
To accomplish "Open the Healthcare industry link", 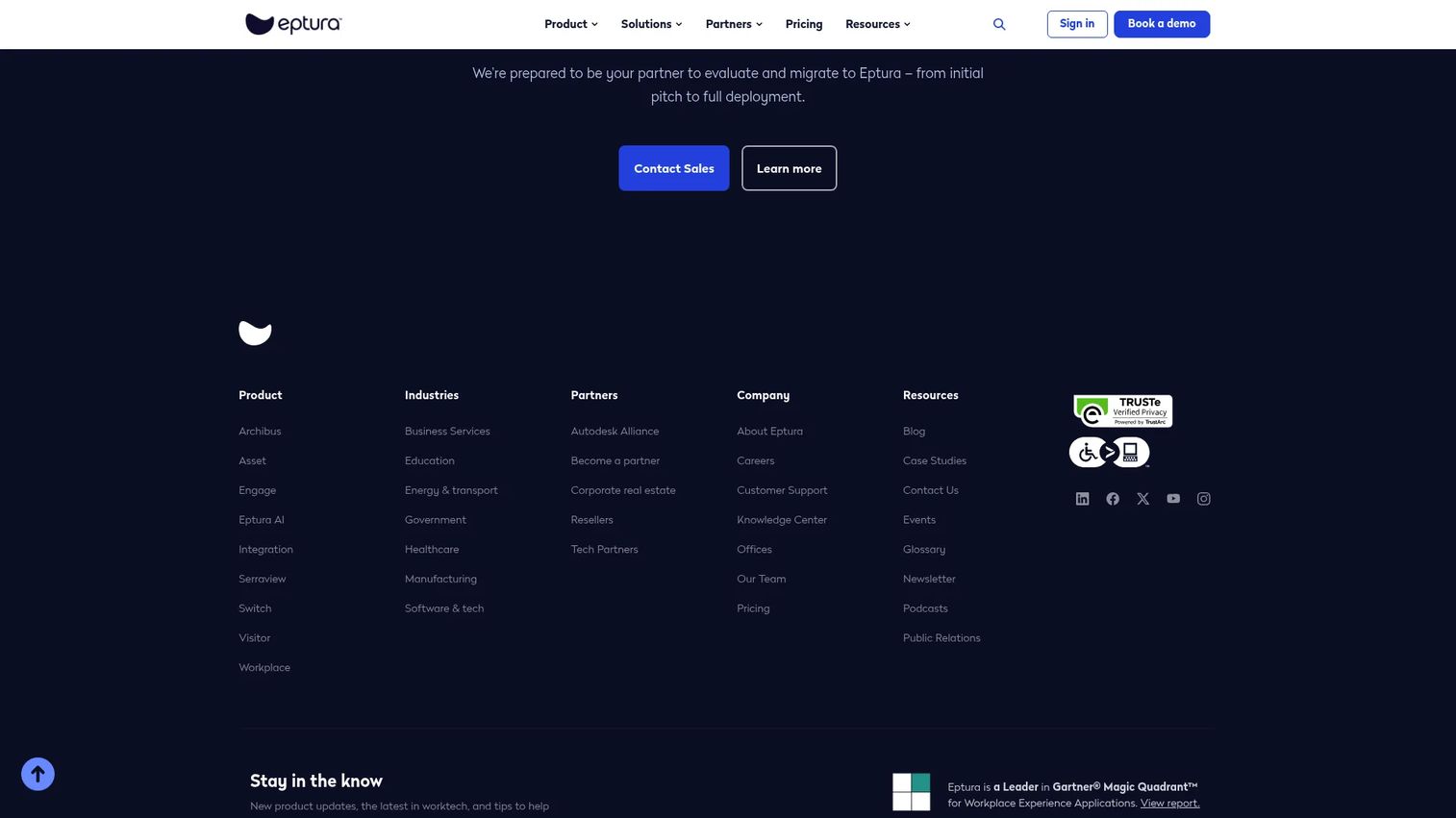I will click(432, 550).
